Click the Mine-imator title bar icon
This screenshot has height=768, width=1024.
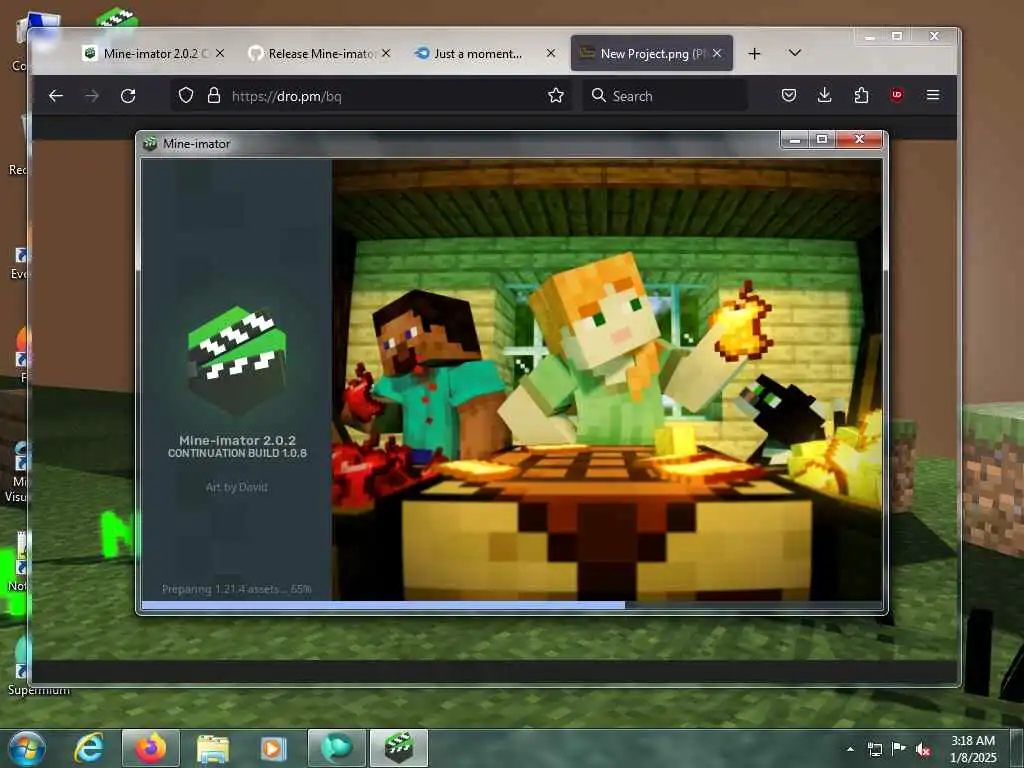(150, 143)
